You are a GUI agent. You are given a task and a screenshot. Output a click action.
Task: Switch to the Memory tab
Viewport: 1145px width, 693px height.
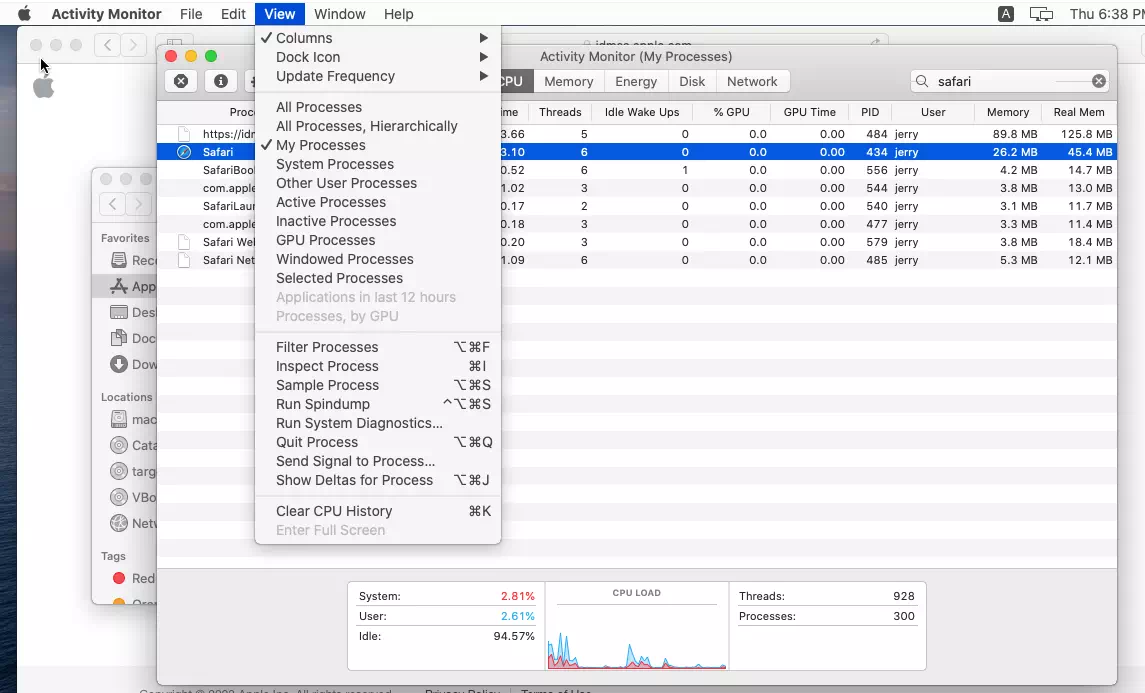[x=568, y=81]
